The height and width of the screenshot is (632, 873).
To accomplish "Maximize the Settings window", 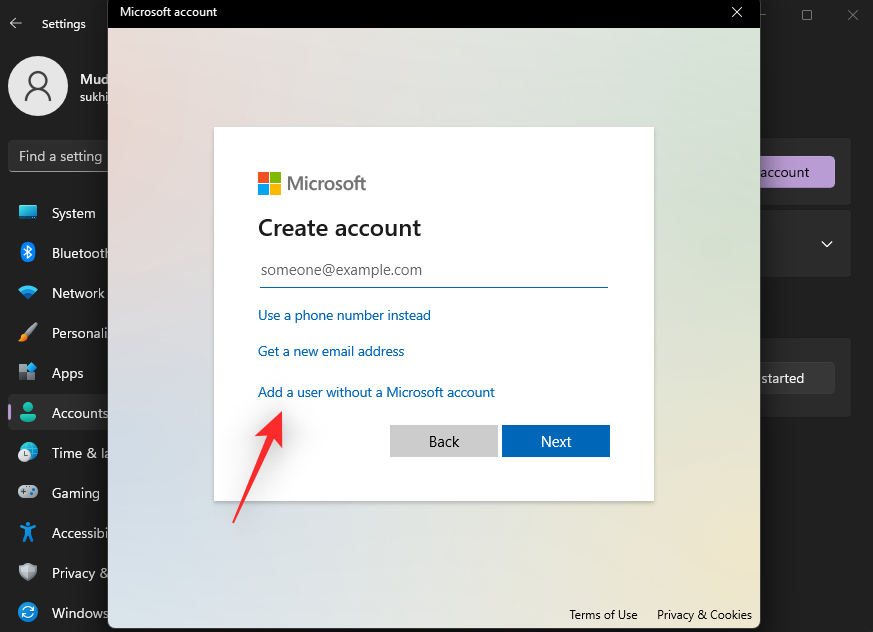I will tap(807, 15).
